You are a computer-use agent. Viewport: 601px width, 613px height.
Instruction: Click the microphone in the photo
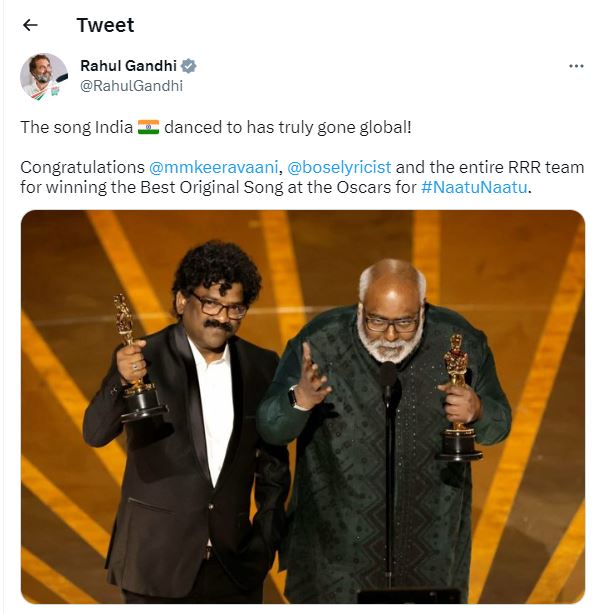click(387, 380)
